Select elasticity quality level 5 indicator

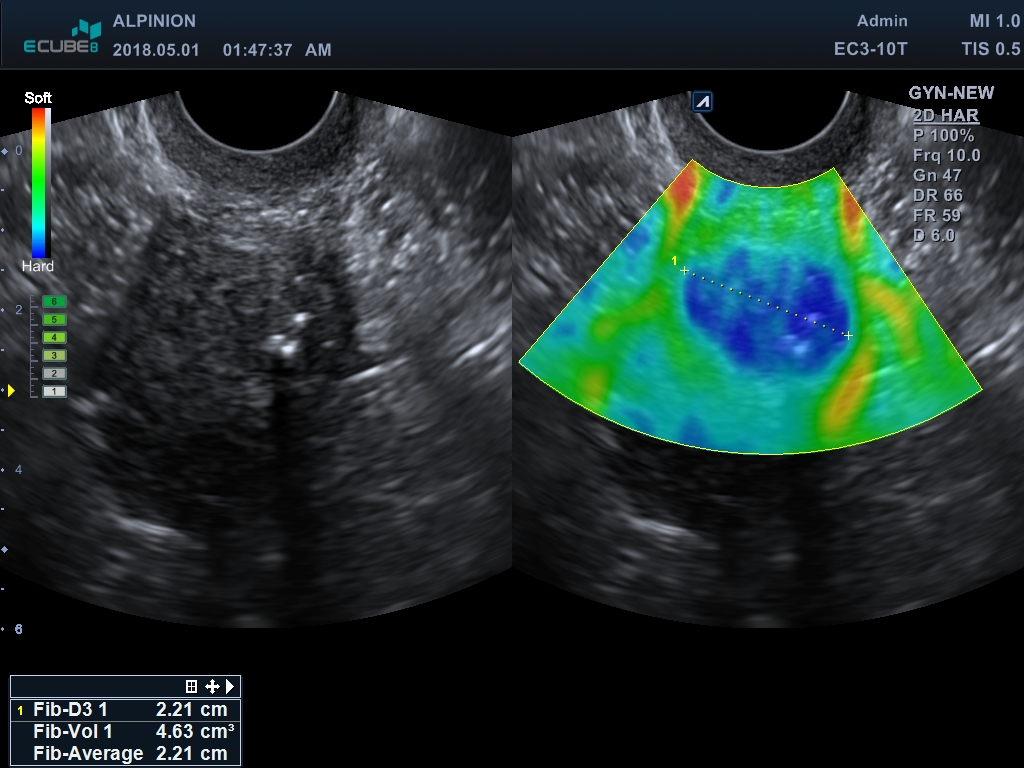point(55,319)
